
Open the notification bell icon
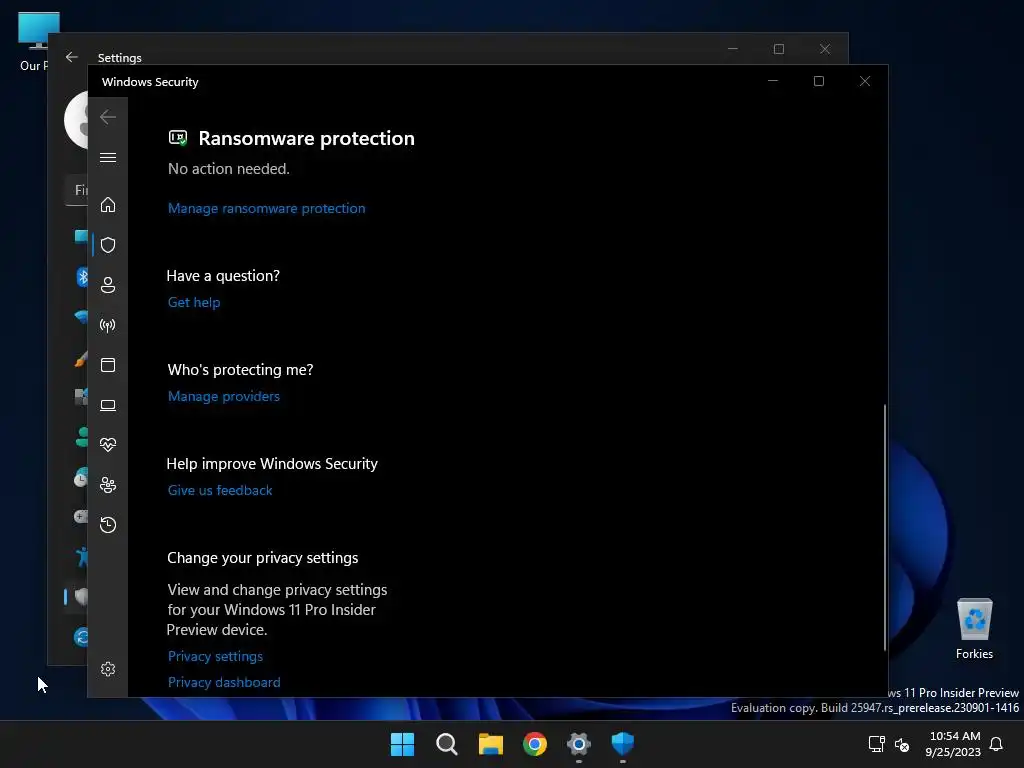[996, 744]
